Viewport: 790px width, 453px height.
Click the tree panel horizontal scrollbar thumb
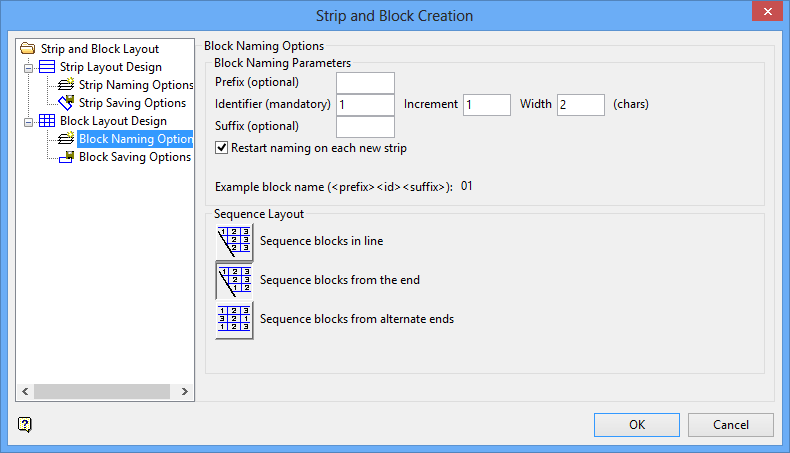(x=100, y=391)
